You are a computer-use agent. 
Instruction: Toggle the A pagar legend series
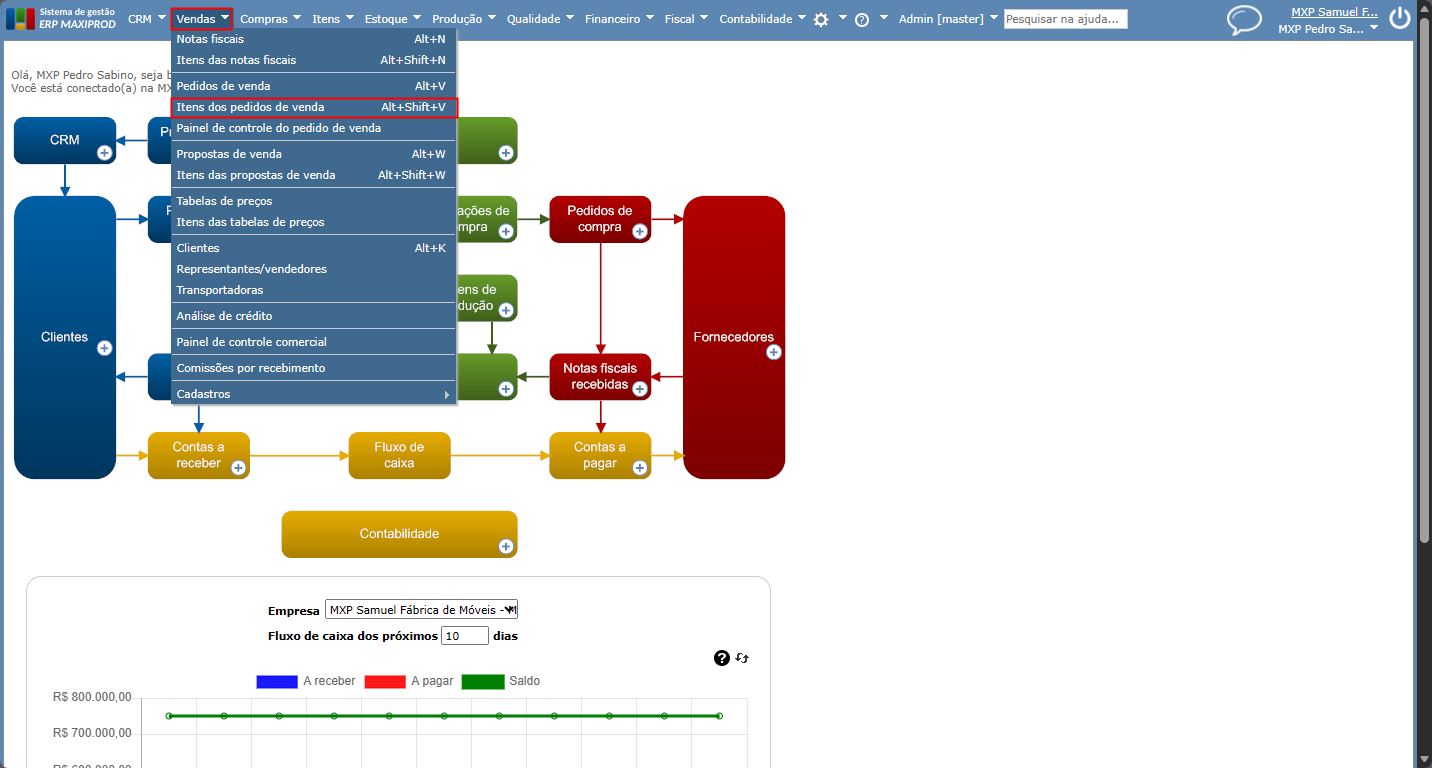(405, 681)
